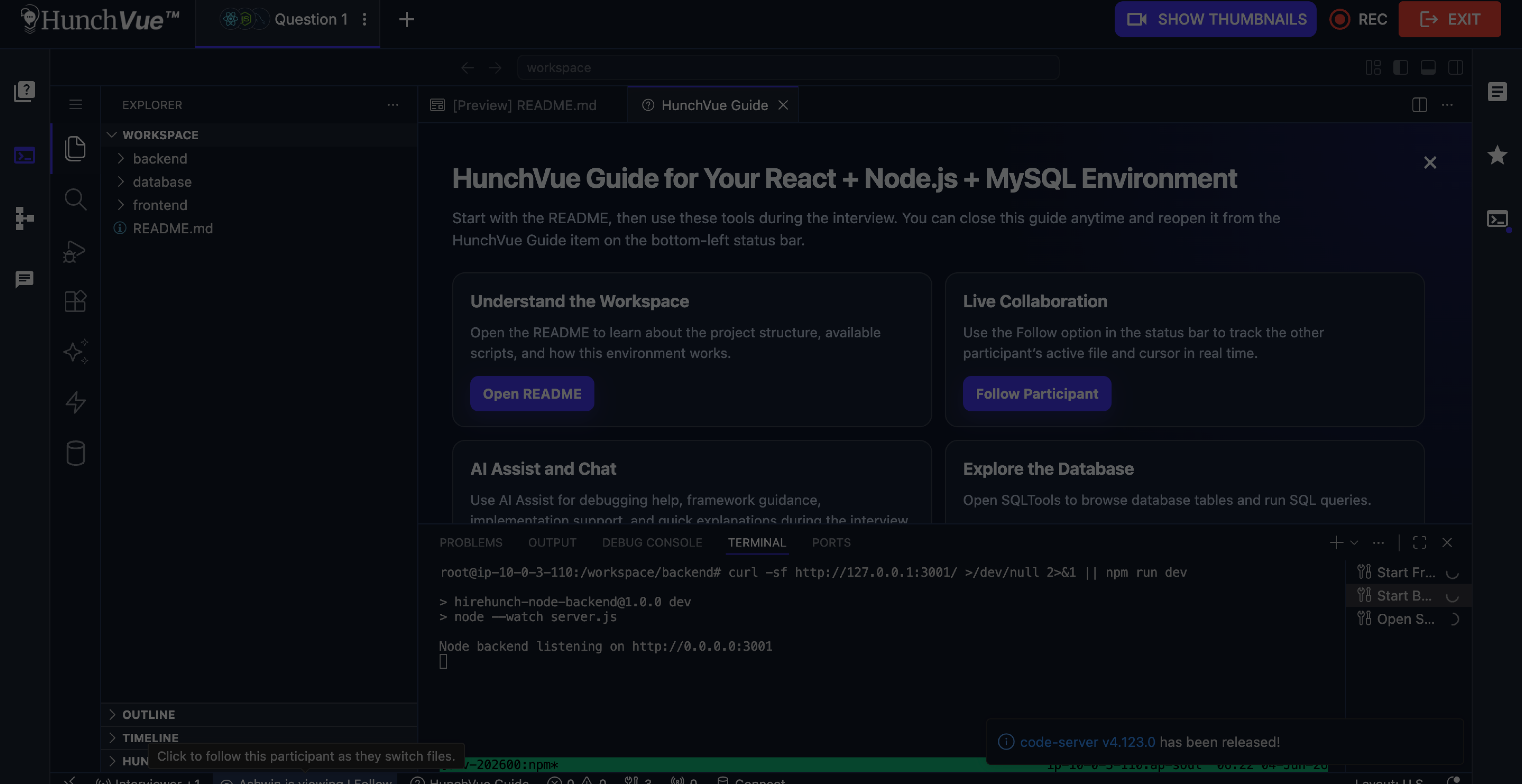Screen dimensions: 1522x784
Task: Go forward with the right arrow
Action: tap(495, 68)
